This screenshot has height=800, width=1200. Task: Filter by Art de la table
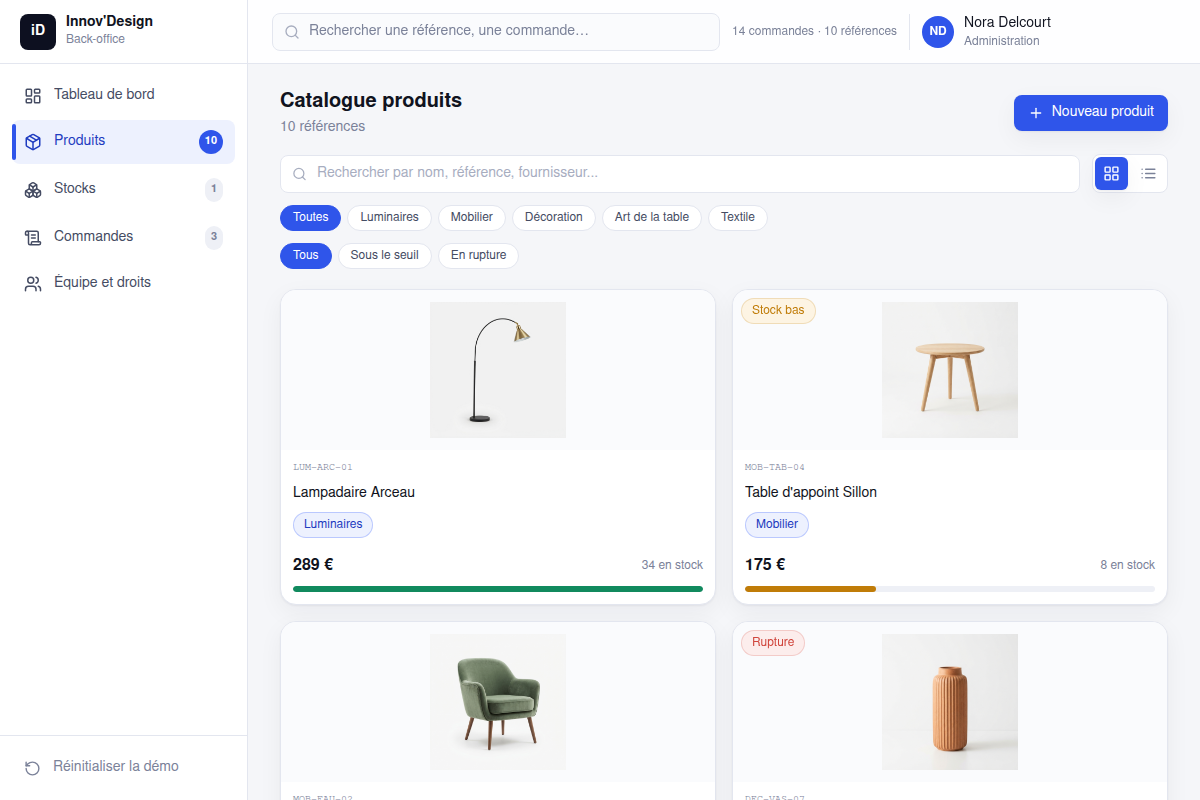click(x=652, y=217)
